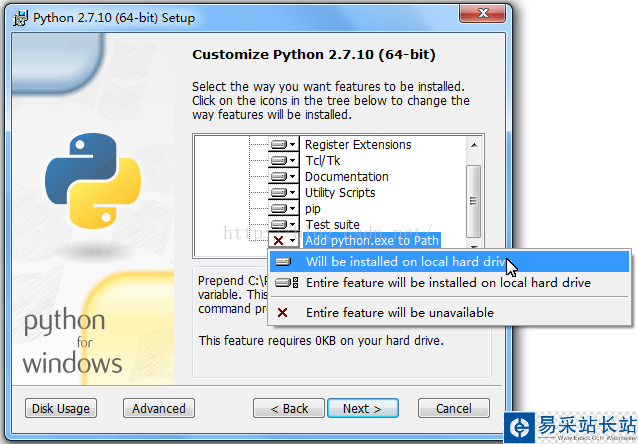The image size is (638, 444).
Task: Click the Test suite drive icon
Action: 279,225
